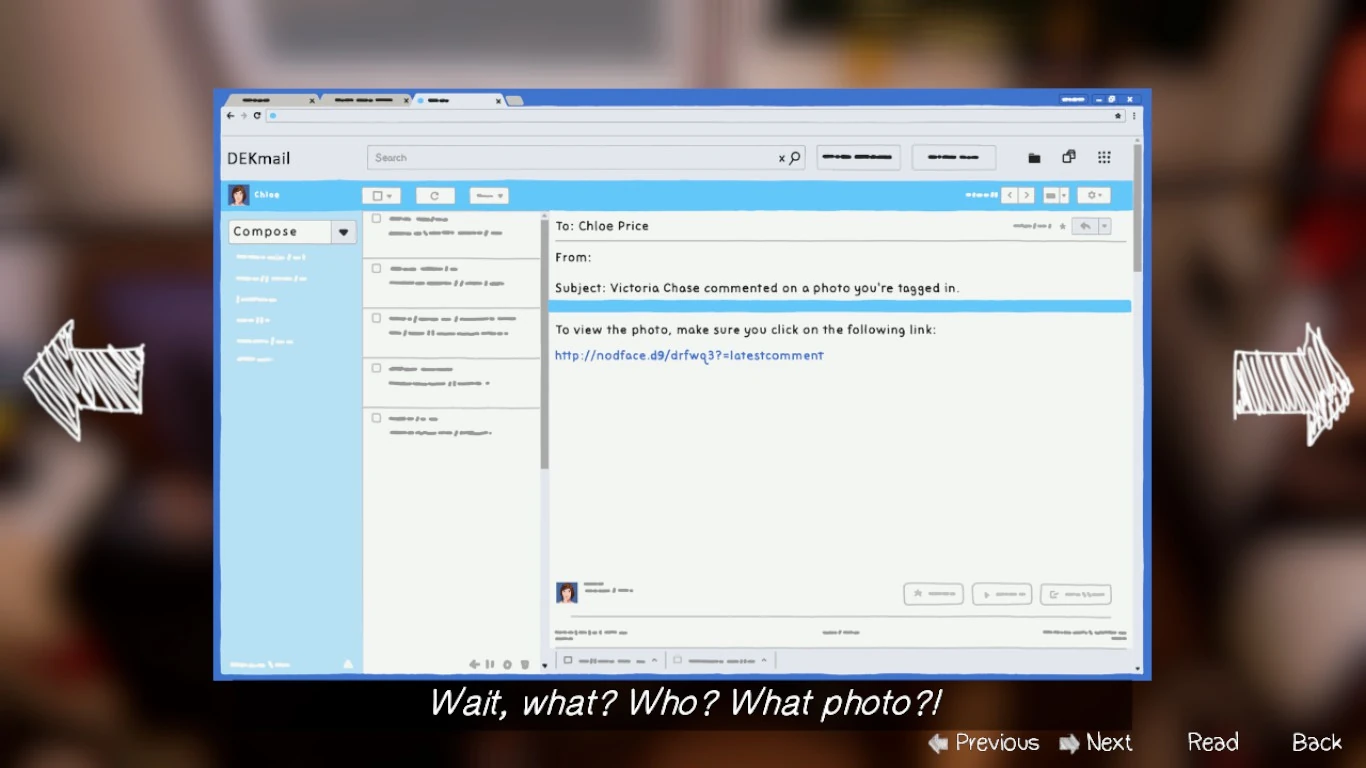Click the search magnifier icon
This screenshot has height=768, width=1366.
point(795,157)
